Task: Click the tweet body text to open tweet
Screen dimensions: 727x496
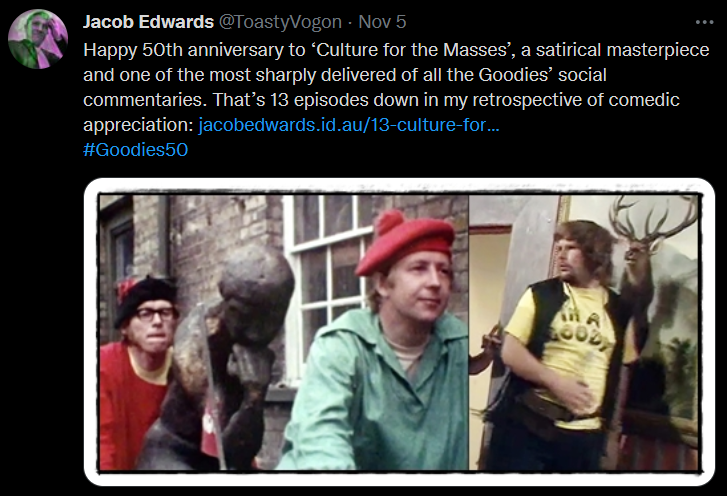Action: click(396, 87)
